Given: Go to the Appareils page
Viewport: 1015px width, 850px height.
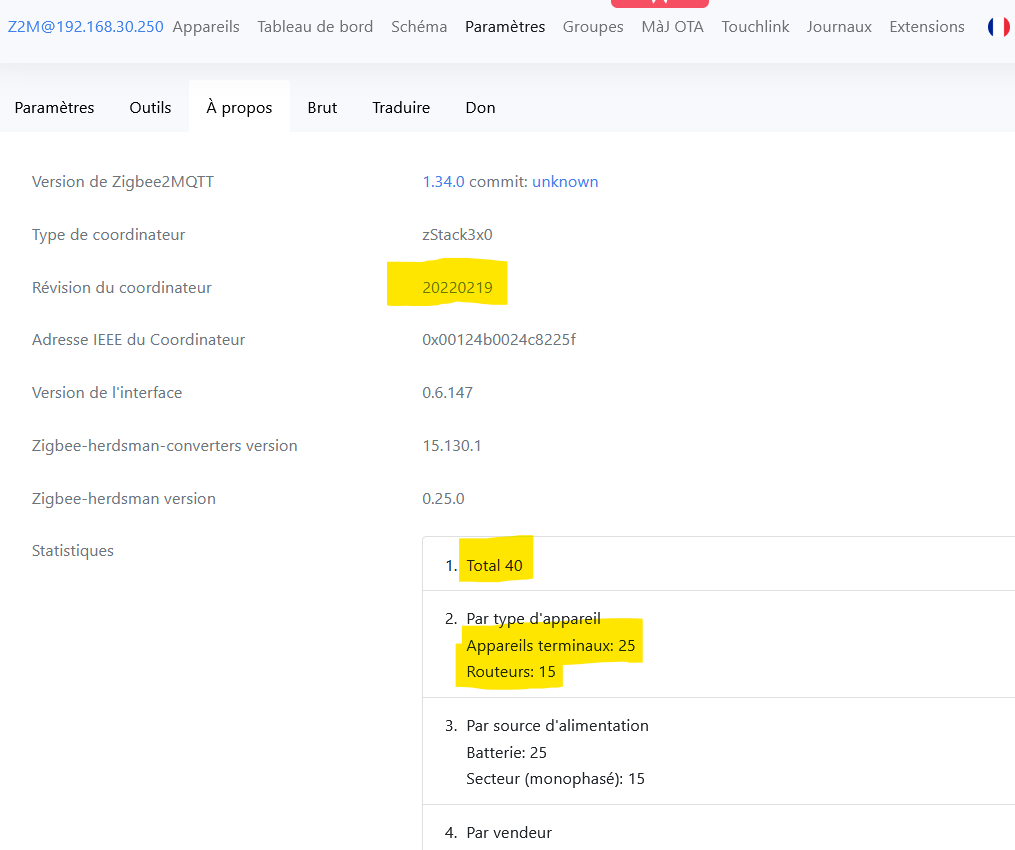Looking at the screenshot, I should pos(206,27).
